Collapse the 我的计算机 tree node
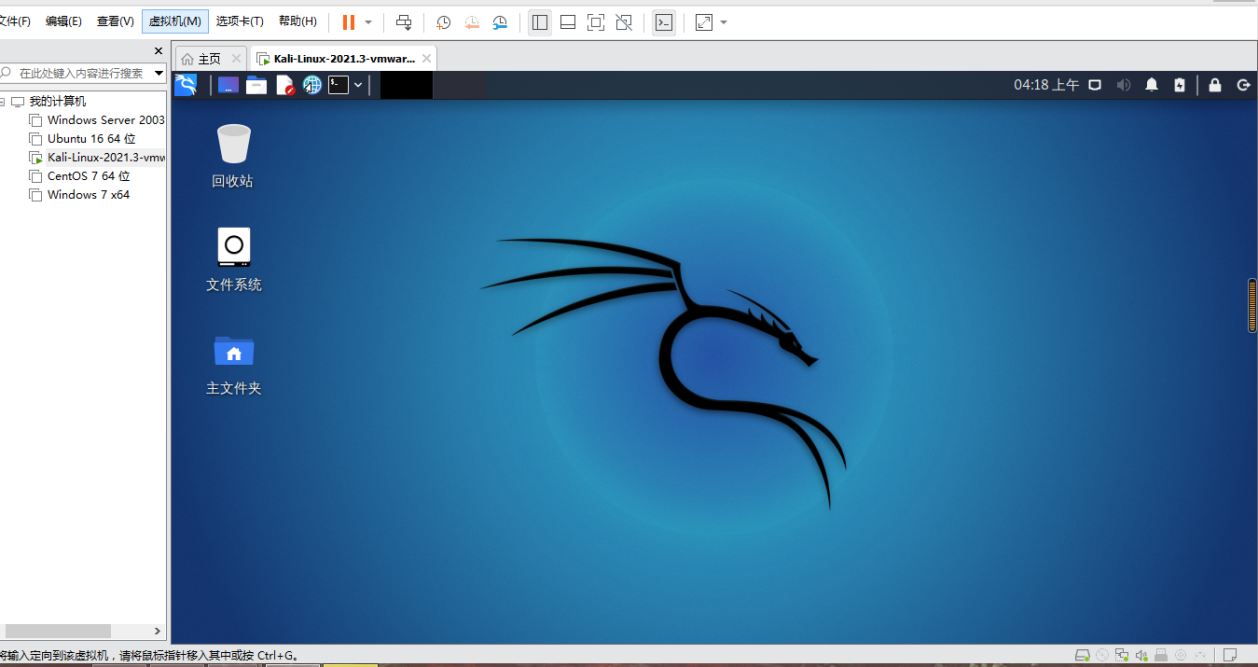This screenshot has width=1258, height=667. [4, 101]
